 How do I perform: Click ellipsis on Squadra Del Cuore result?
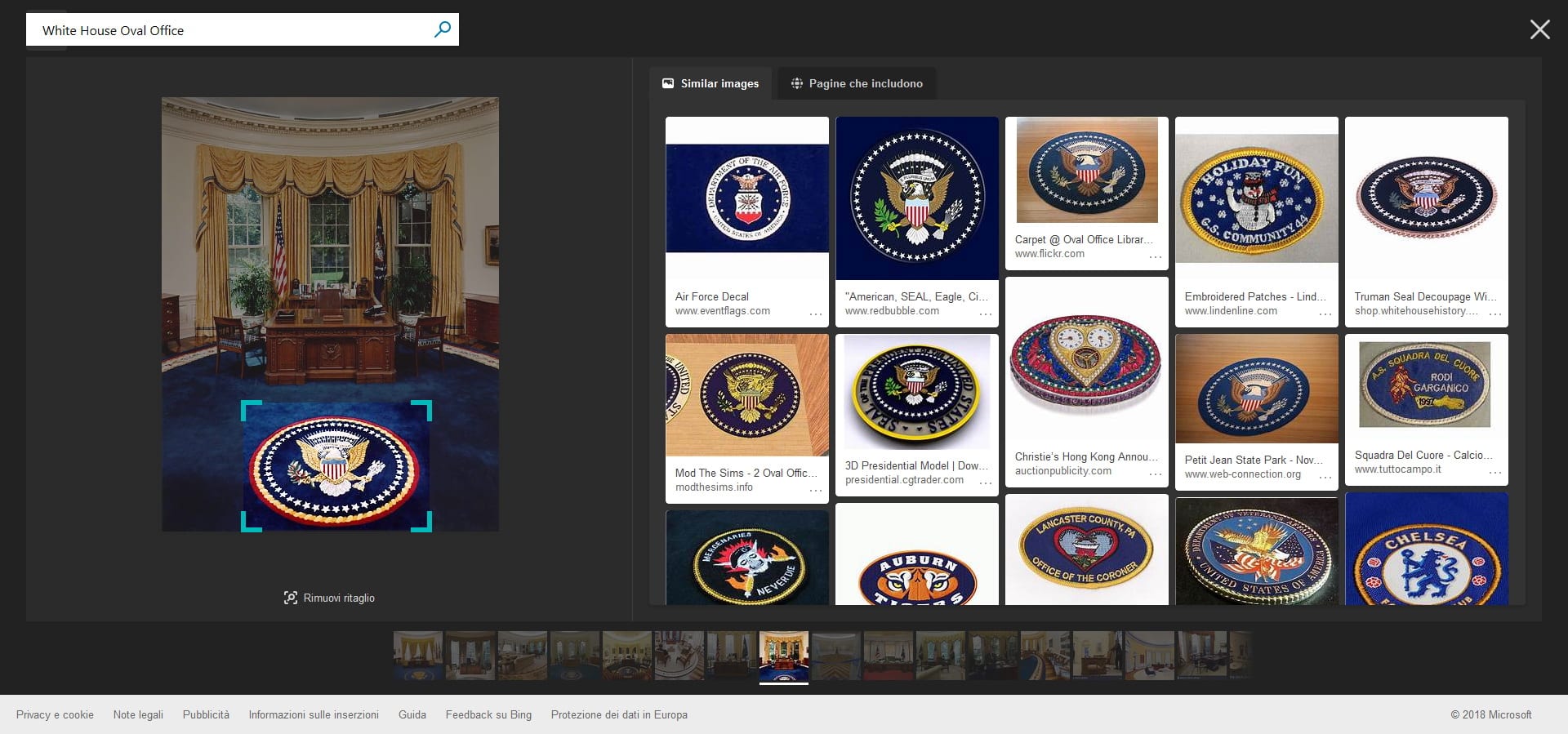1494,472
